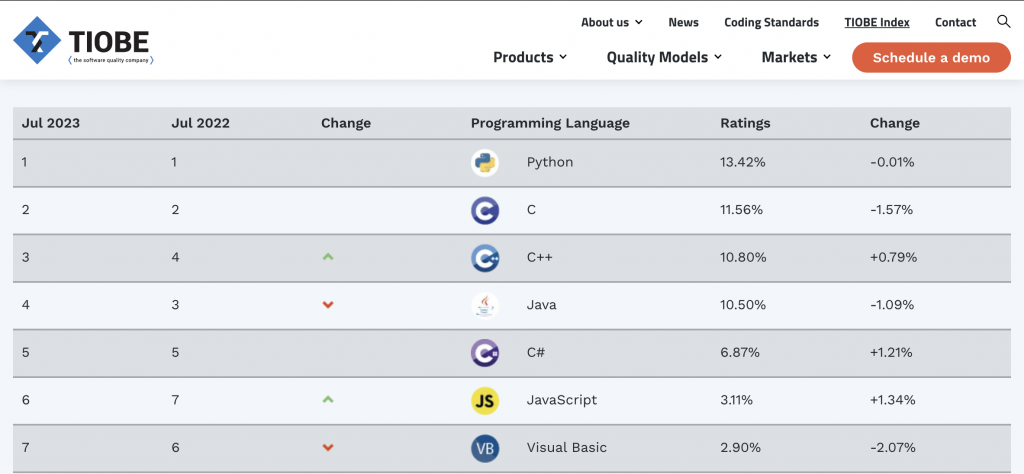Open the TIOBE Index link
The height and width of the screenshot is (474, 1024).
[x=876, y=22]
